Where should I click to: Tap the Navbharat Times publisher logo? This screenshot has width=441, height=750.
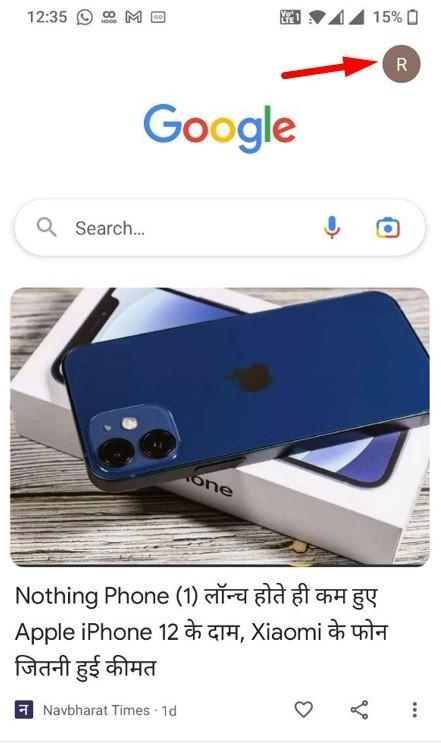(x=23, y=710)
